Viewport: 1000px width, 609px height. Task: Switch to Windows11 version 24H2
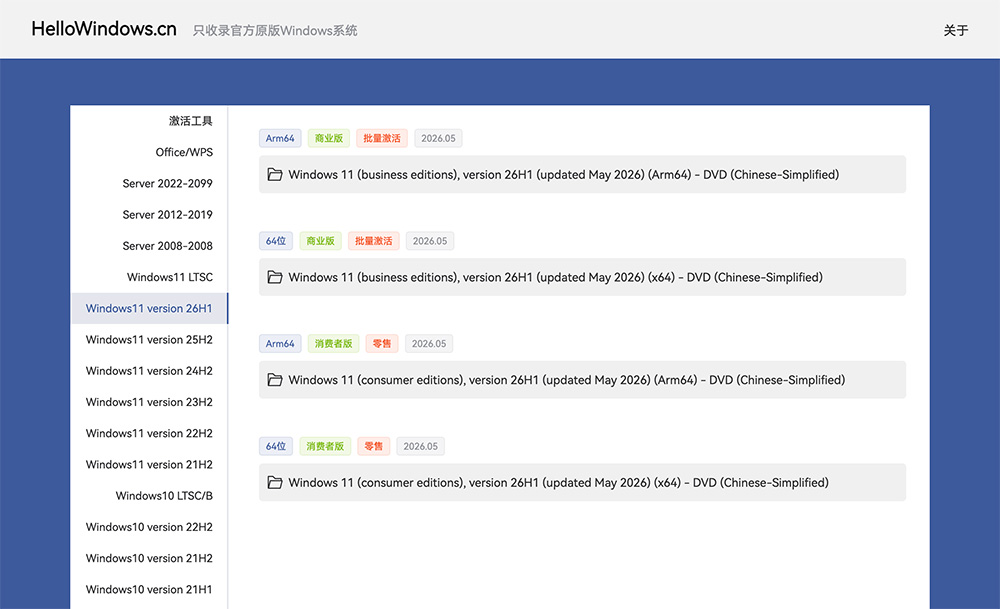pyautogui.click(x=149, y=371)
